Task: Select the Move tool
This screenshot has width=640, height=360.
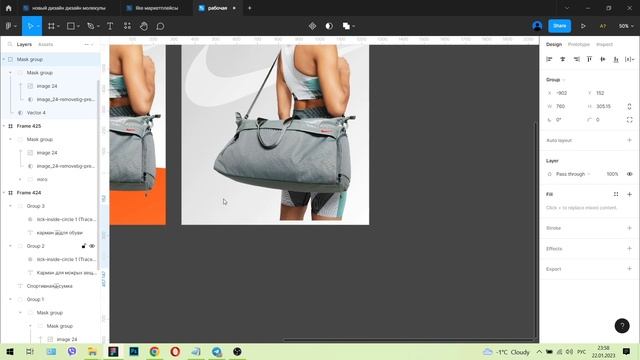Action: [x=30, y=26]
